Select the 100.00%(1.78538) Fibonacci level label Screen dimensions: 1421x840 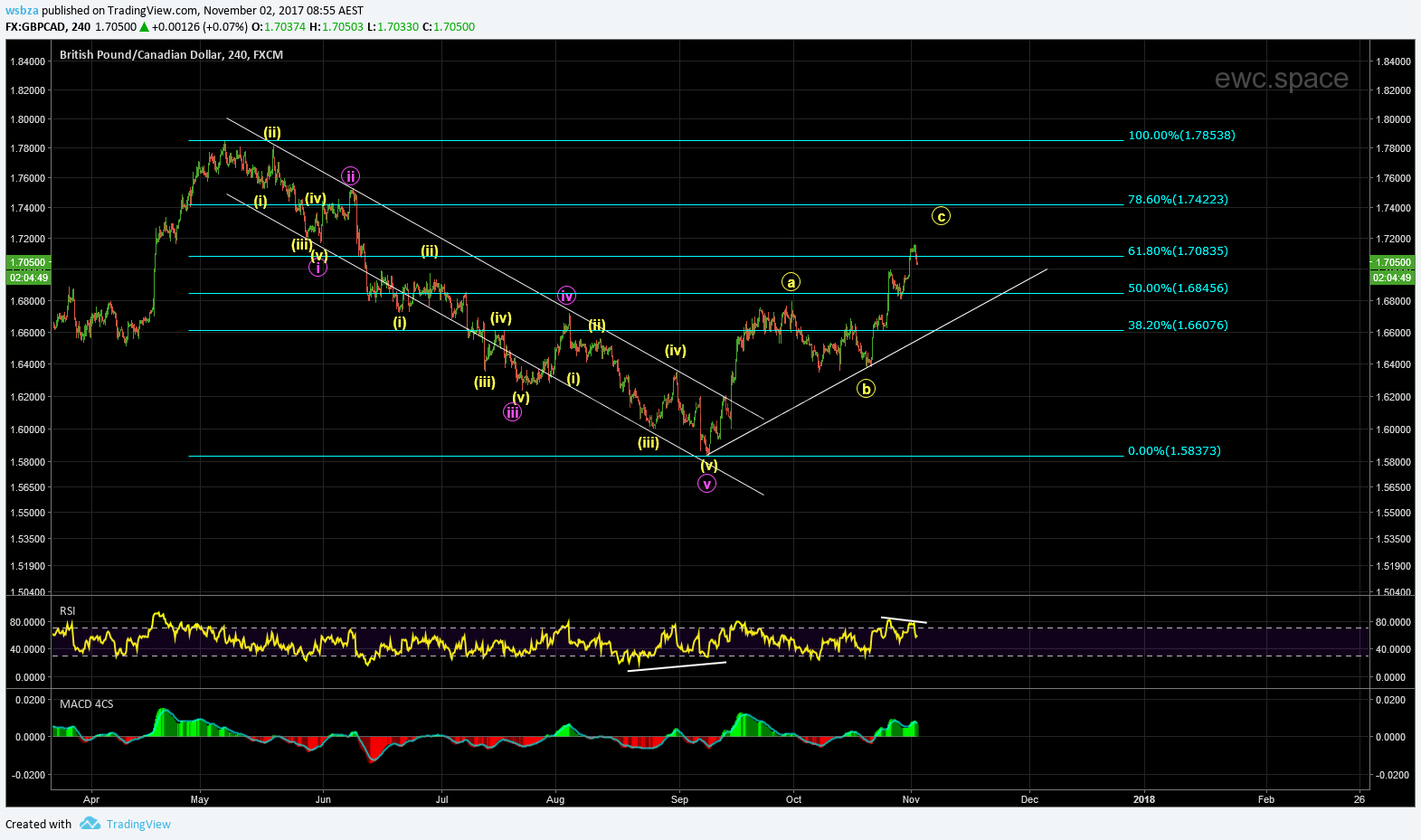click(1181, 135)
